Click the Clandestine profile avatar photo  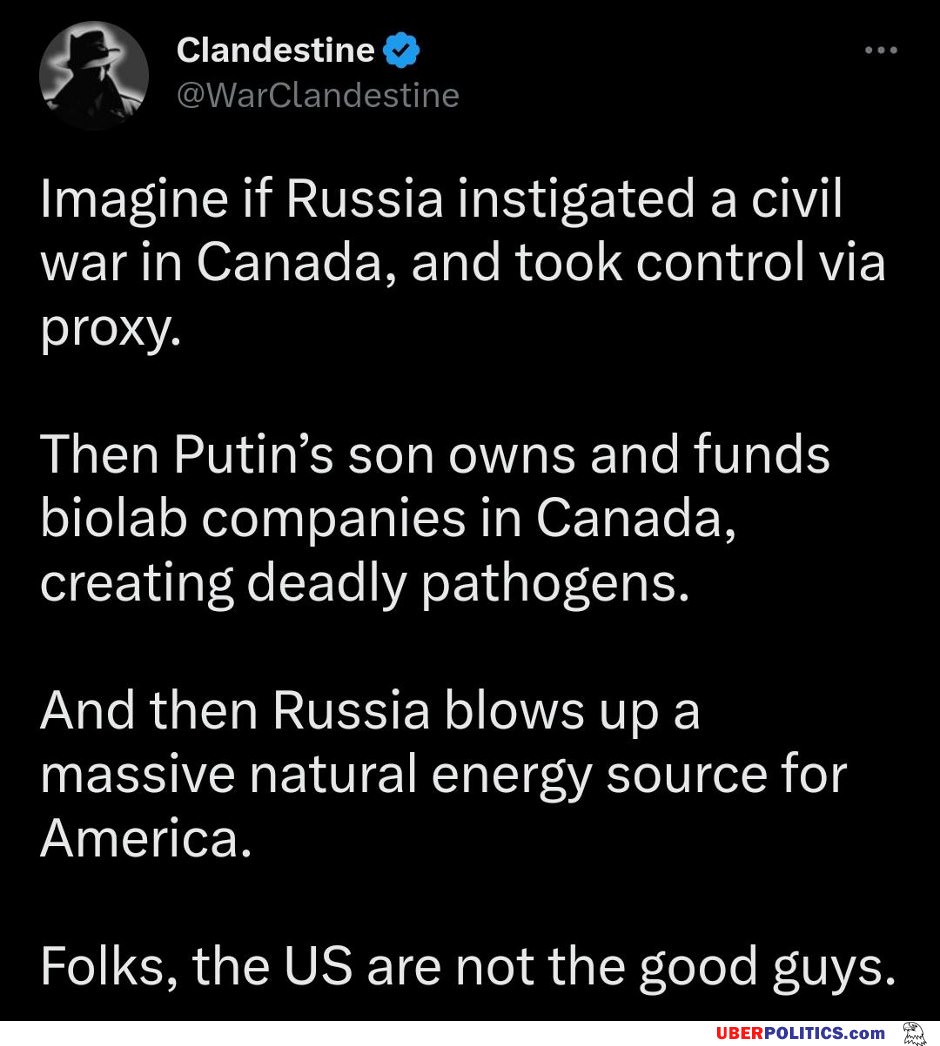coord(94,75)
